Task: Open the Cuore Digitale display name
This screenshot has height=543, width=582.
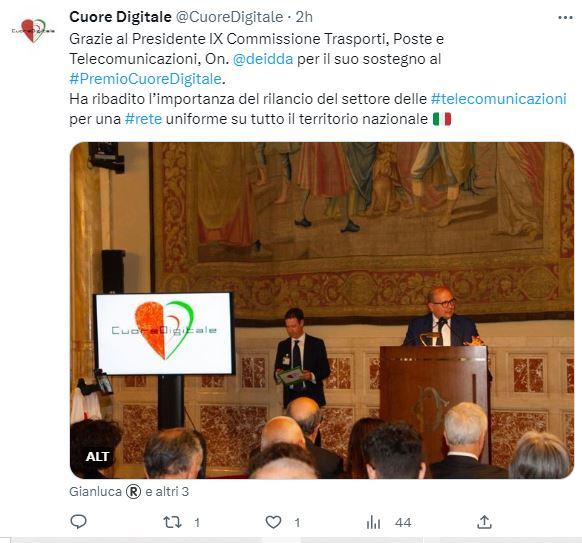Action: [x=120, y=17]
